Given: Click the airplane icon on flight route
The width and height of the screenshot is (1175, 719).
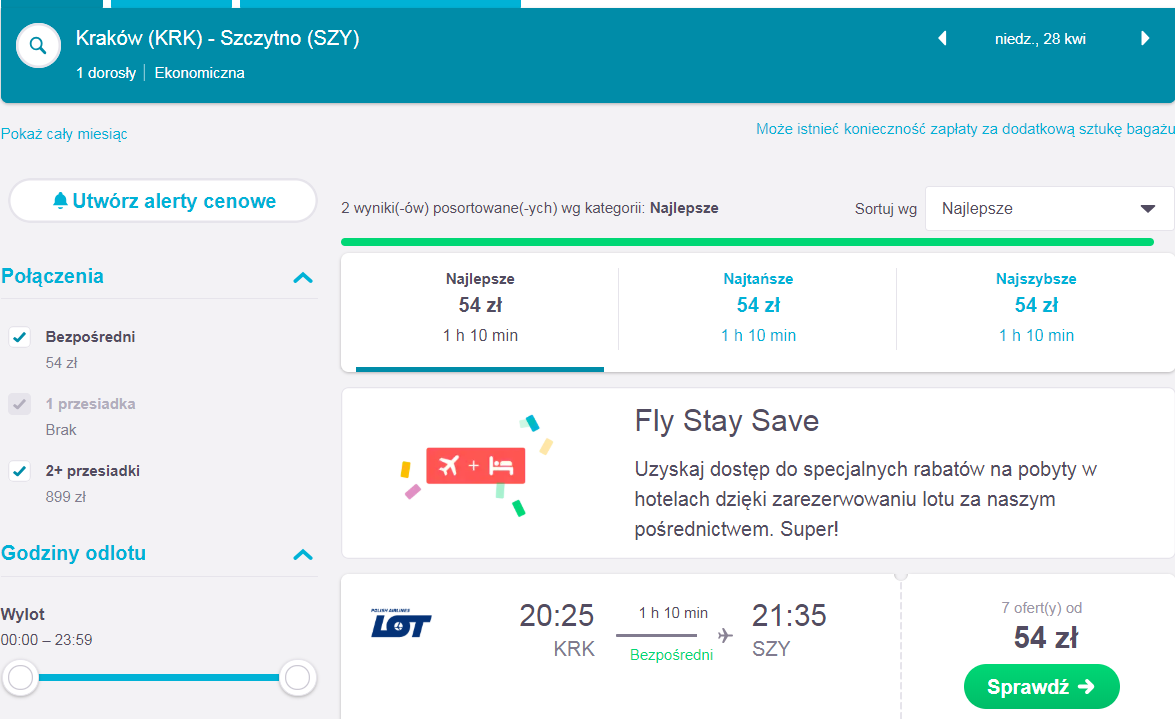Looking at the screenshot, I should 725,636.
